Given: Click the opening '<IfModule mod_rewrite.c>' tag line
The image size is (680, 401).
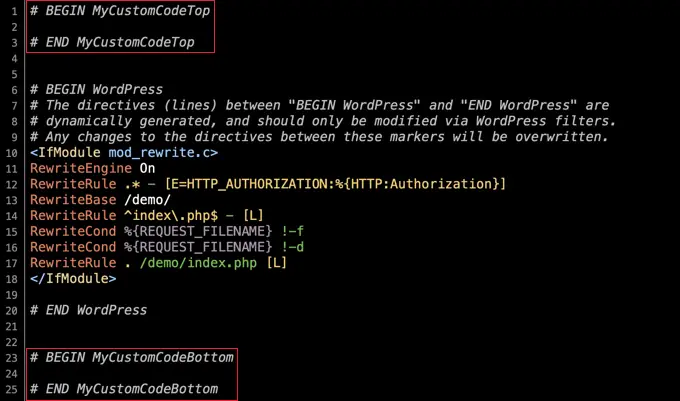Looking at the screenshot, I should click(x=124, y=153).
